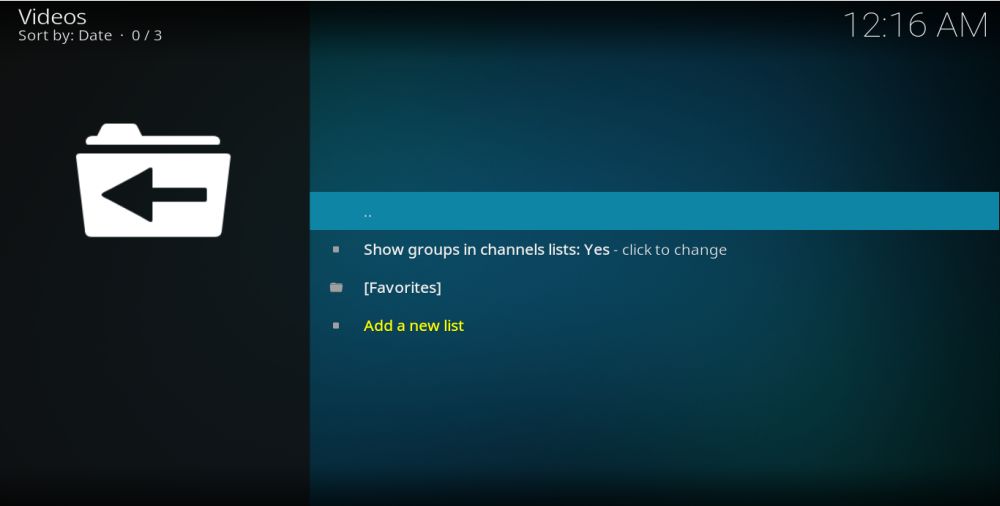Viewport: 1000px width, 506px height.
Task: Click the large back-arrow folder icon
Action: coord(153,181)
